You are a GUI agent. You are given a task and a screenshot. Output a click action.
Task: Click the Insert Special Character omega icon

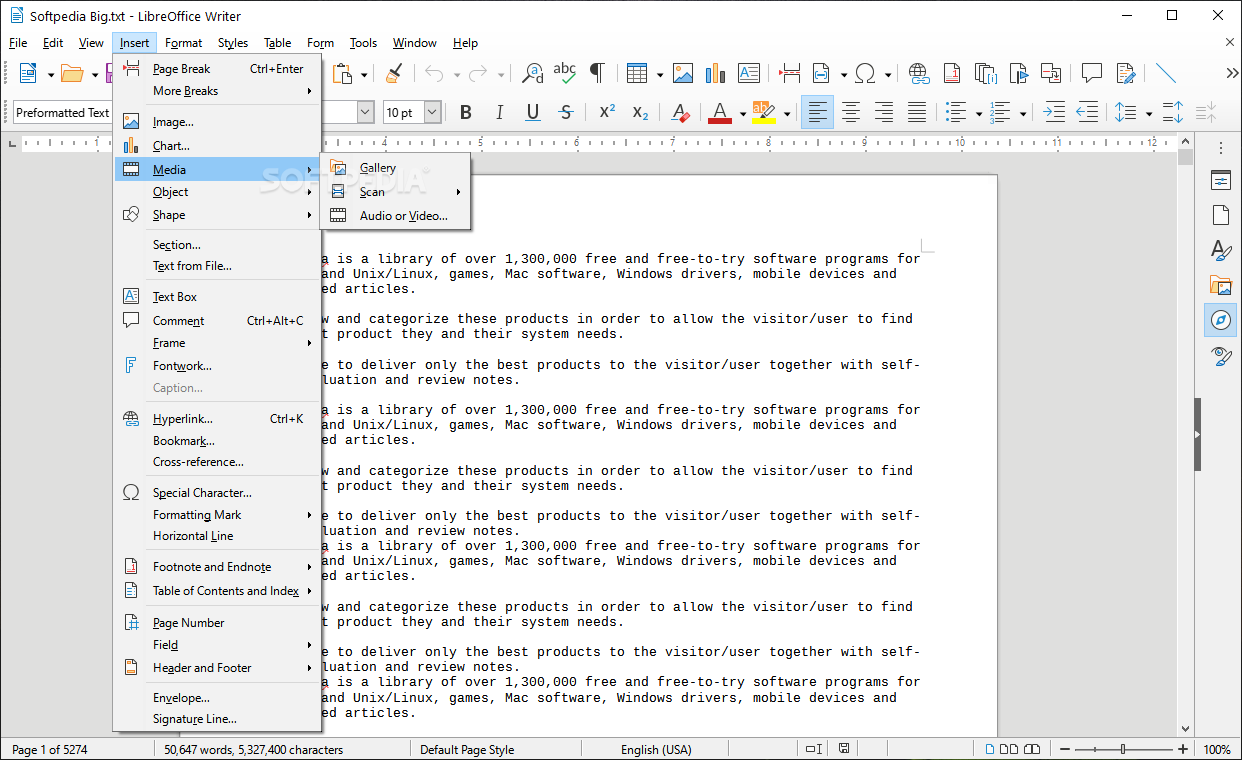(x=866, y=73)
